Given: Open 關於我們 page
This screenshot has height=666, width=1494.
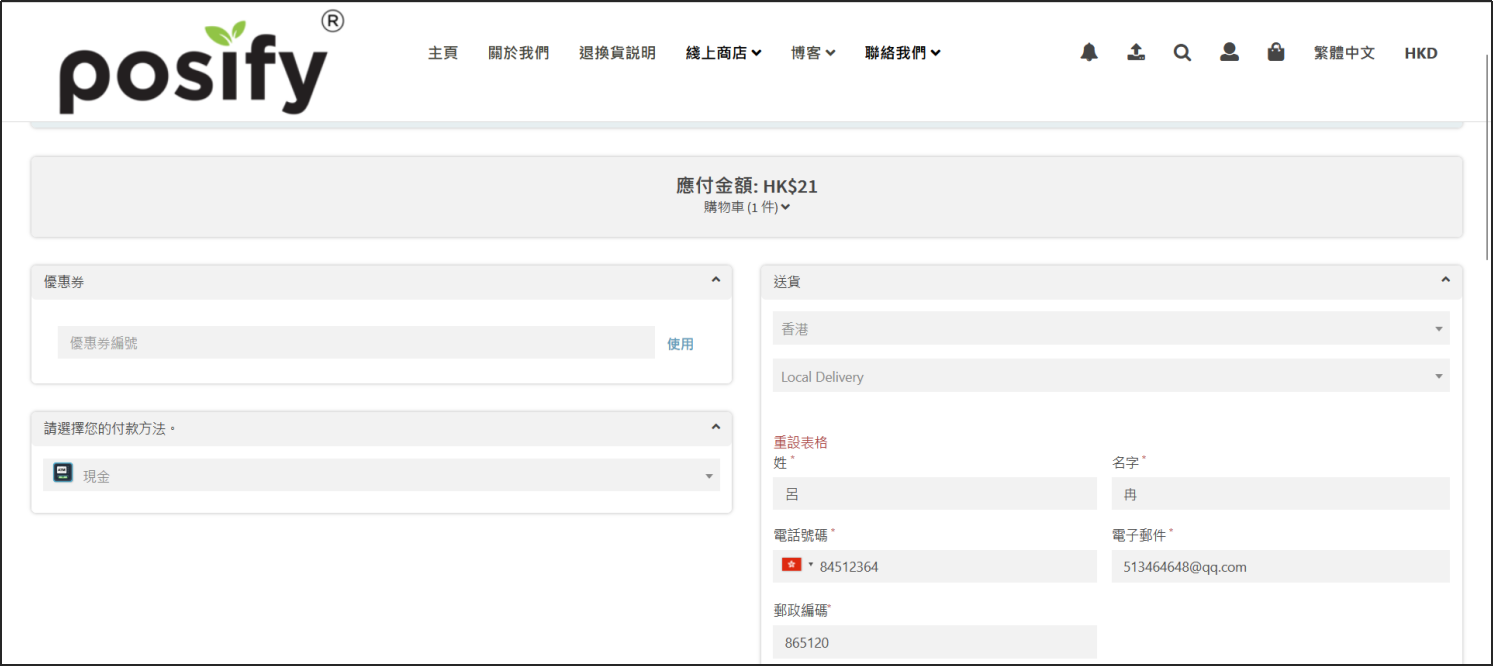Looking at the screenshot, I should [x=518, y=53].
